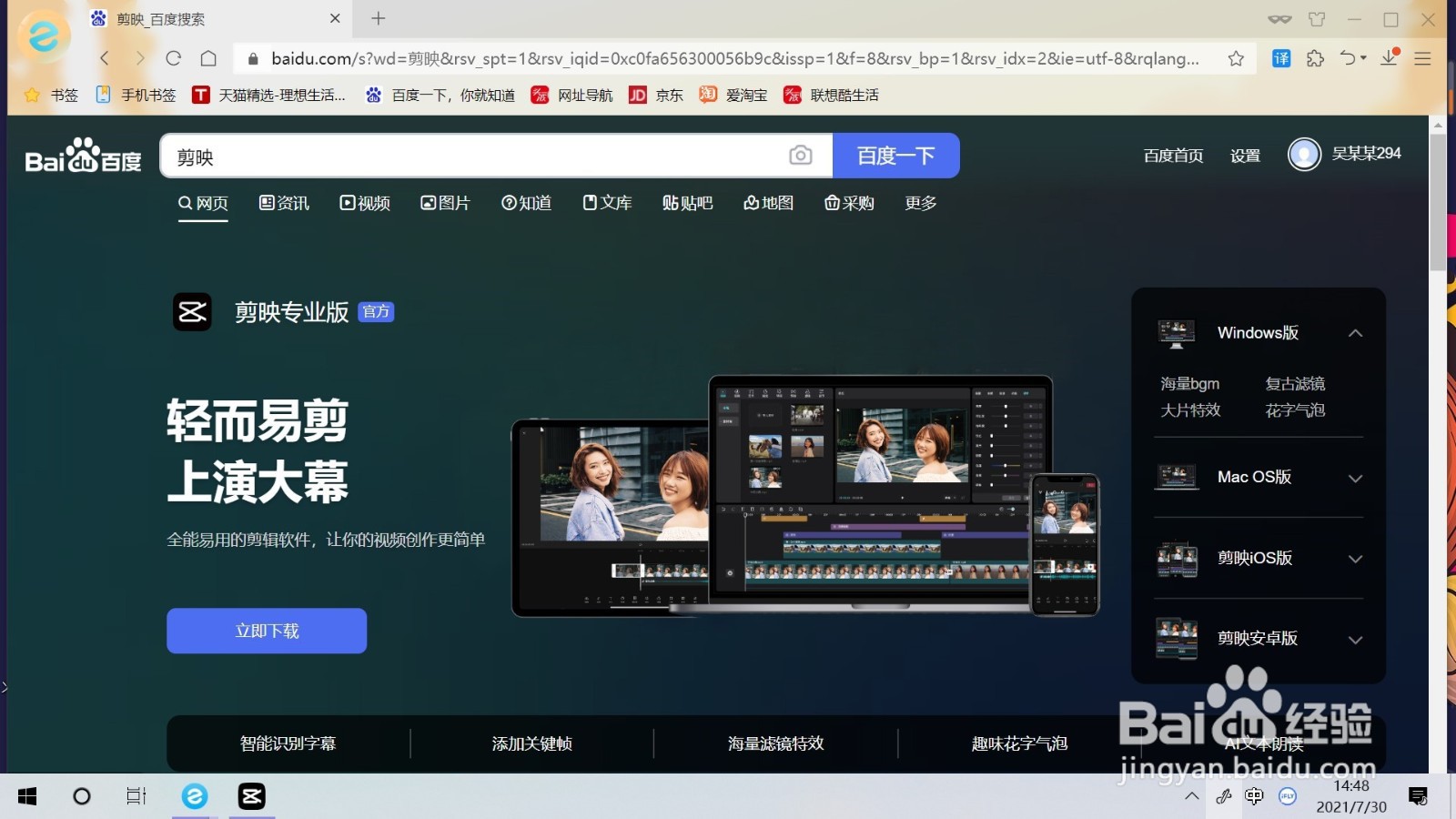Click the 百度一下 search button
The height and width of the screenshot is (819, 1456).
click(x=896, y=156)
